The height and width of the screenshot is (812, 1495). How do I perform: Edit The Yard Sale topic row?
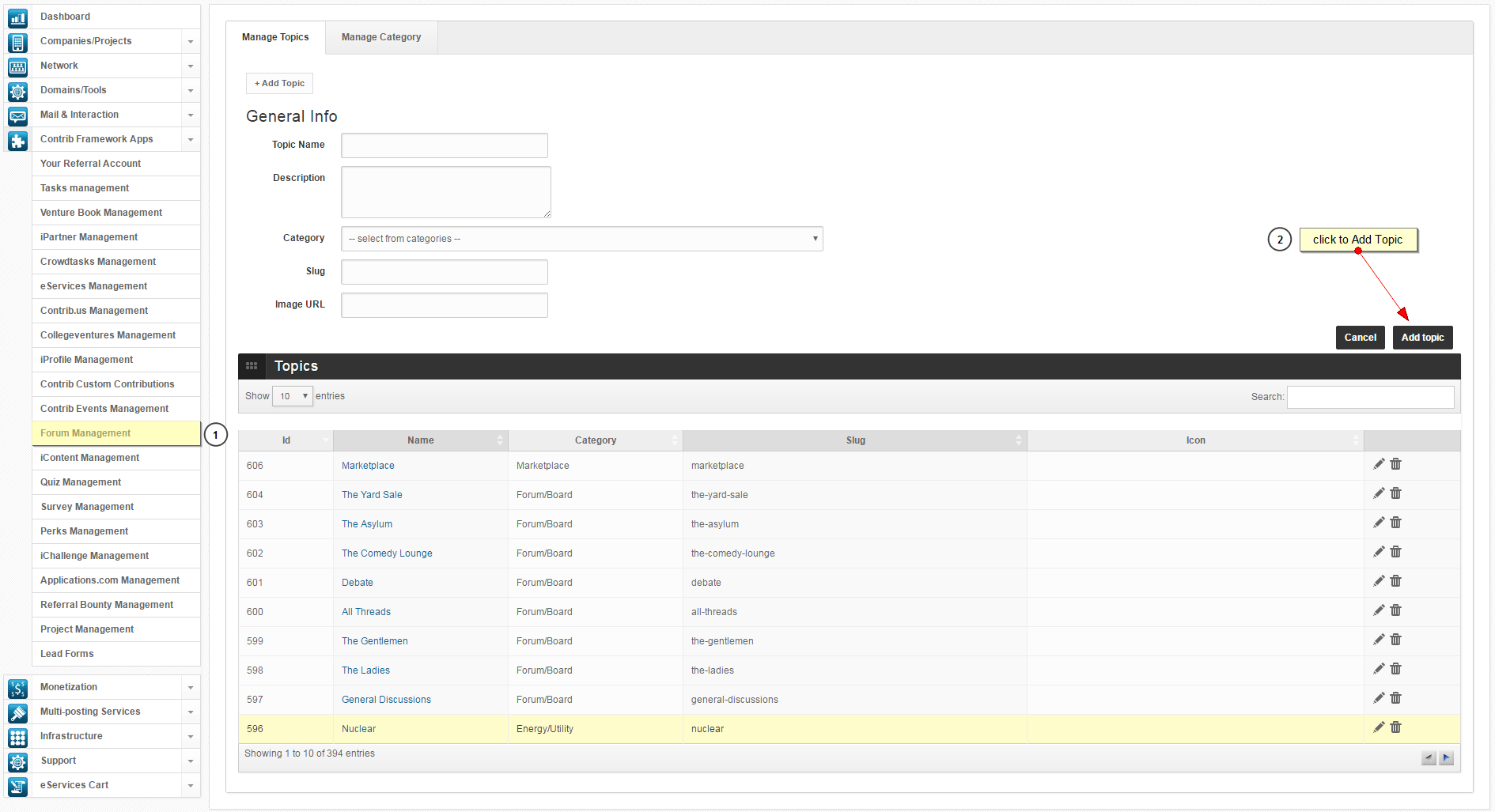(x=1379, y=493)
